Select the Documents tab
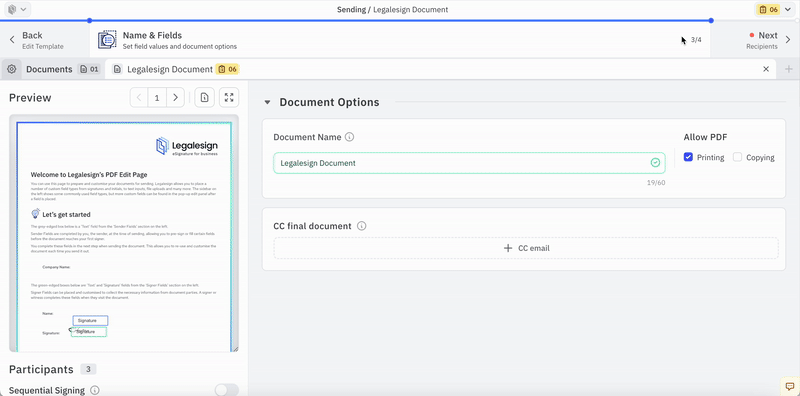 click(49, 69)
